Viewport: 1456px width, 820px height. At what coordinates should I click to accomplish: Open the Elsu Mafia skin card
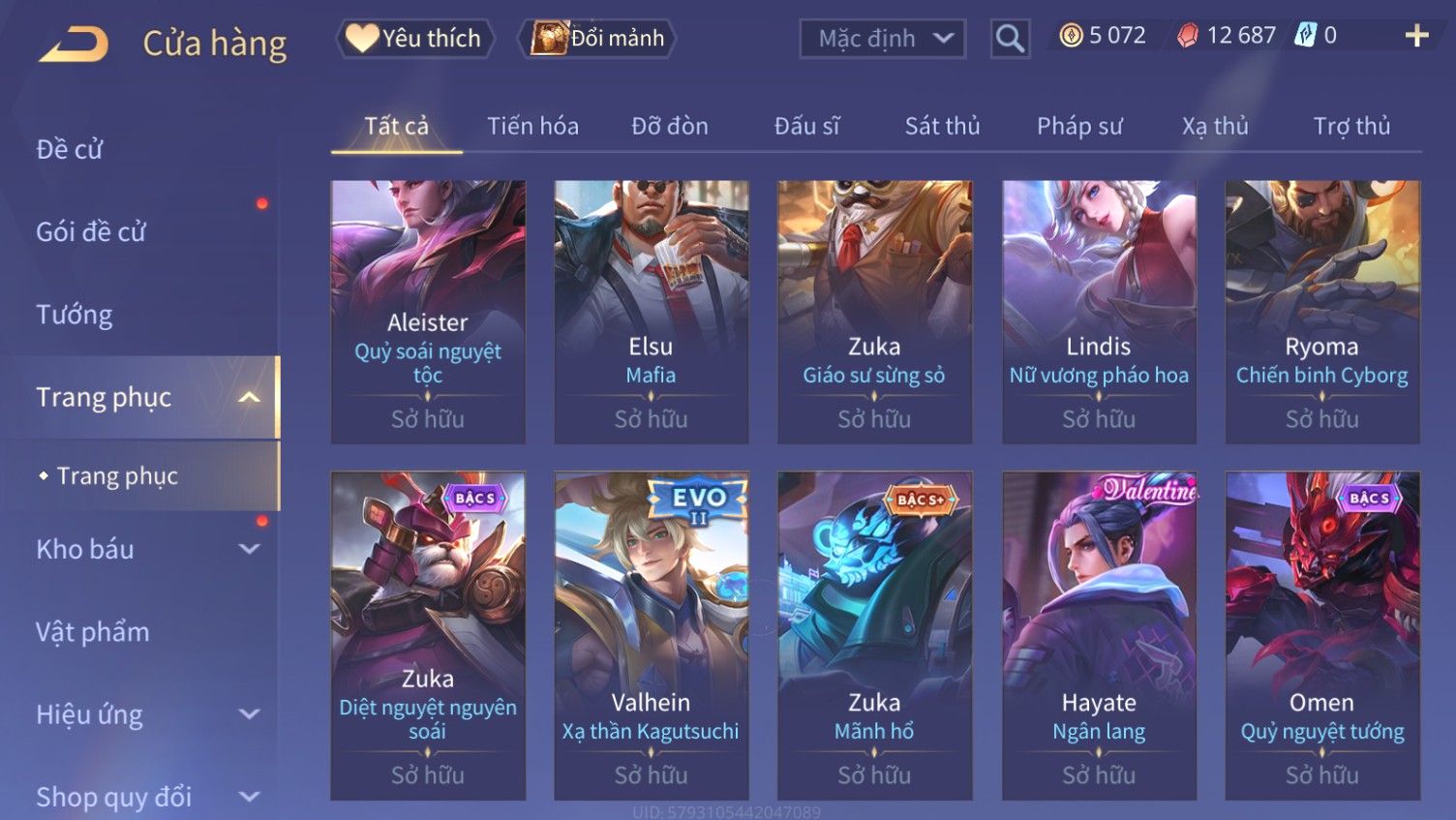[x=651, y=312]
